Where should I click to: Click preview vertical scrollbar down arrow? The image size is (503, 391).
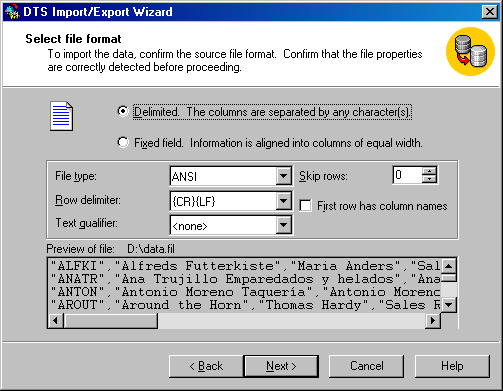(449, 304)
